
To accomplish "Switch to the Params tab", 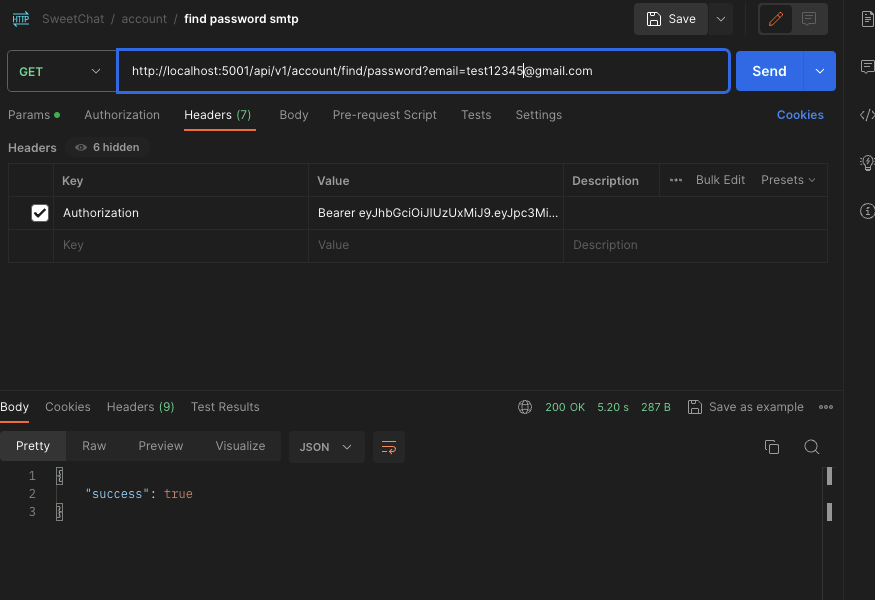I will click(x=33, y=115).
